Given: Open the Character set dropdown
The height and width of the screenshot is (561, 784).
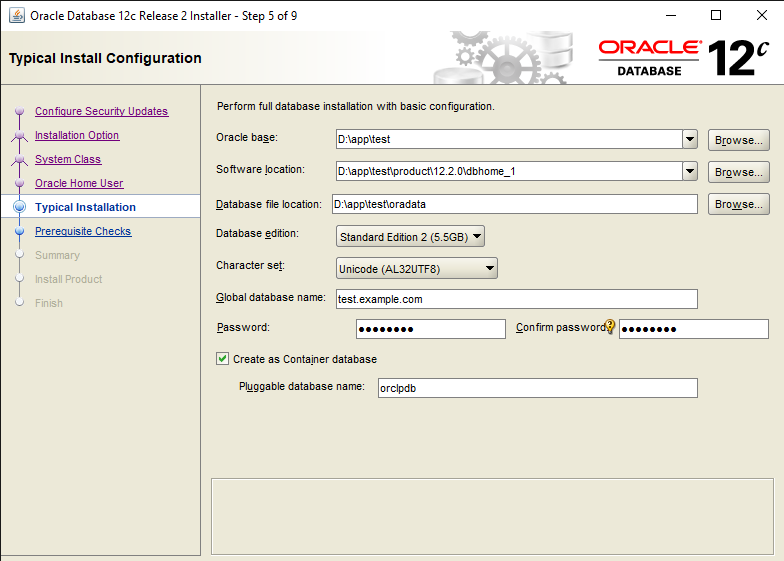Looking at the screenshot, I should click(417, 268).
